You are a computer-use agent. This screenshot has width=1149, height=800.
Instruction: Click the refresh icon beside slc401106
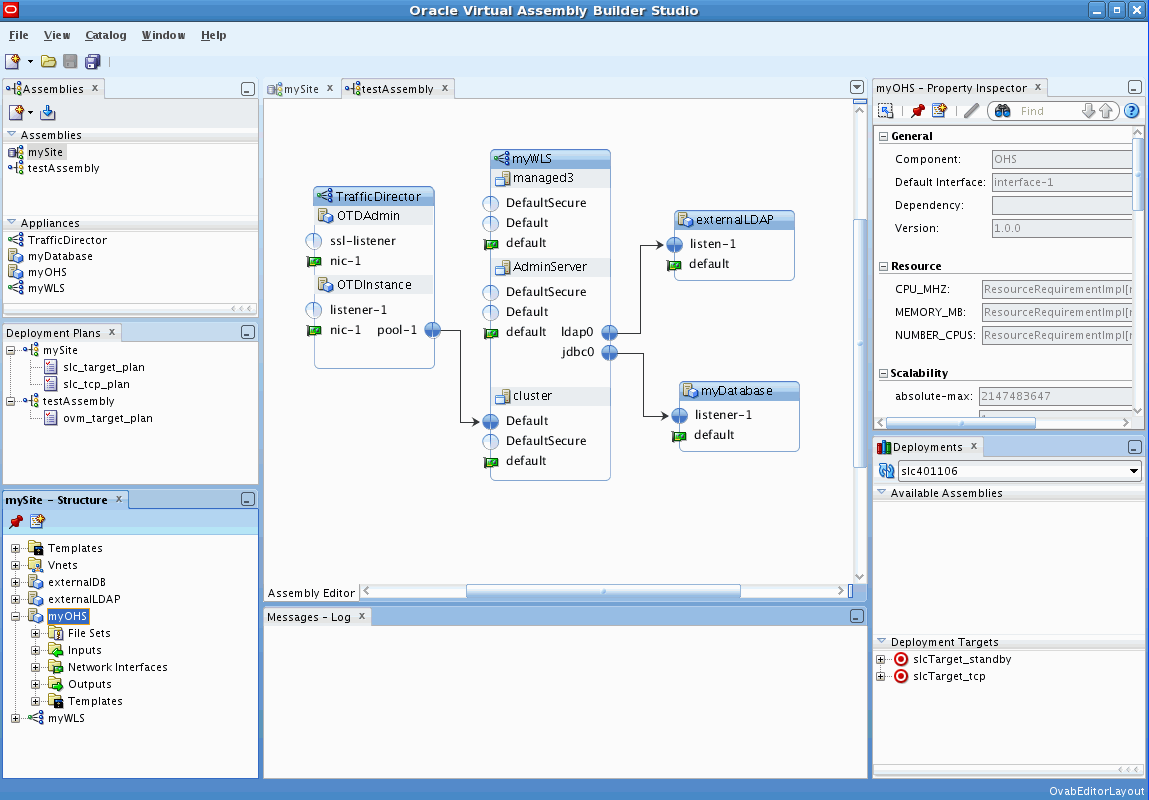(x=886, y=471)
